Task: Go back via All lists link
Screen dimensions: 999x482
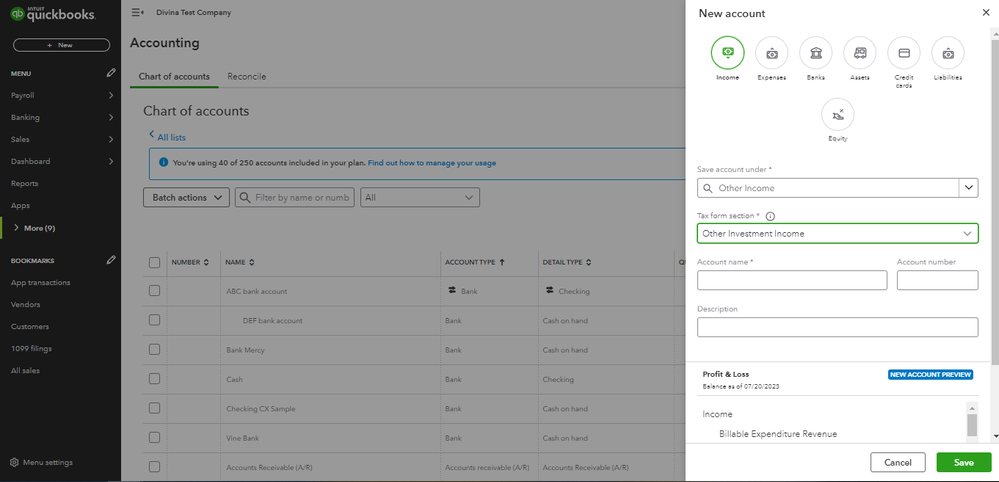Action: tap(168, 137)
